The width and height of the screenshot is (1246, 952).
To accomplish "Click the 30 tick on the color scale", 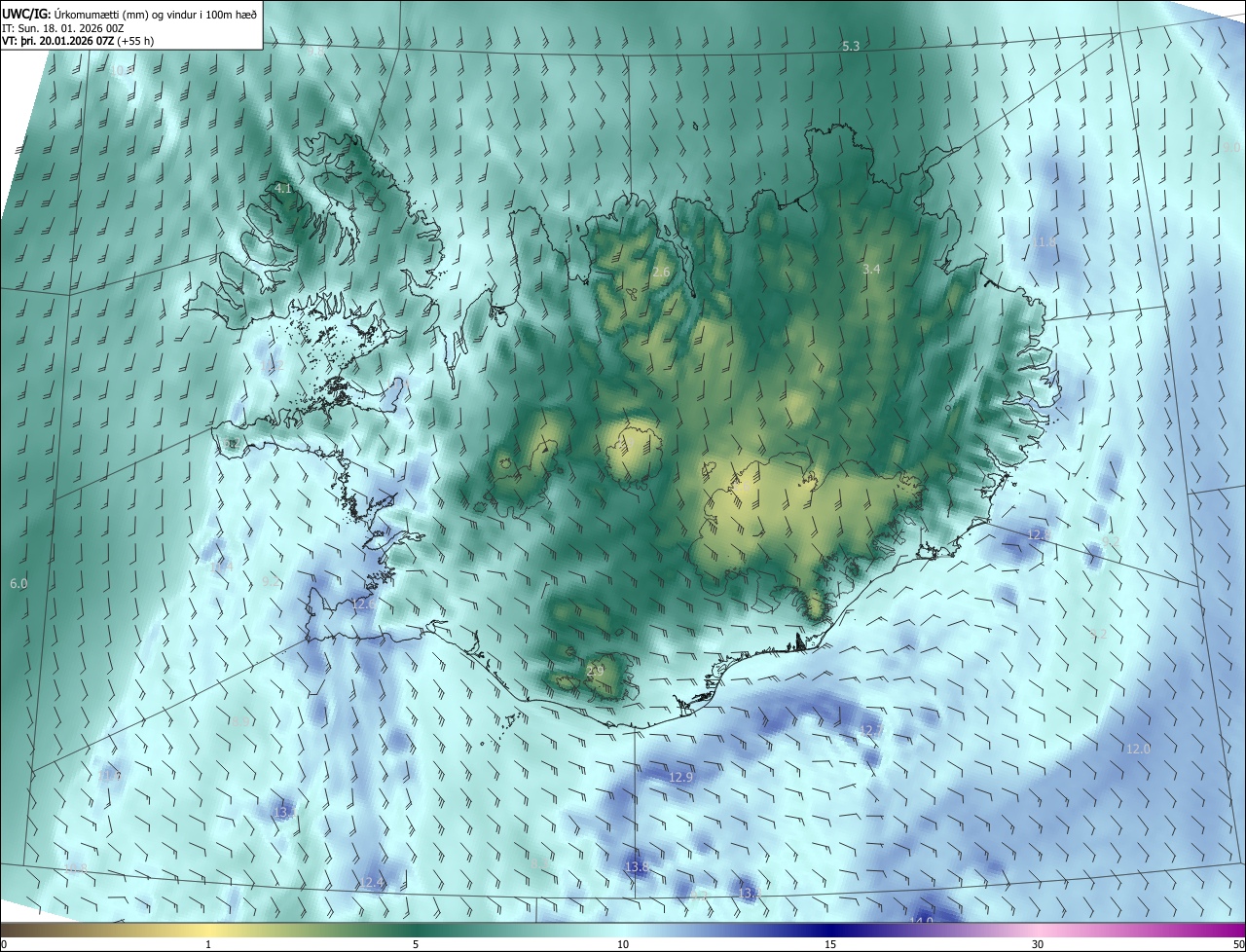I will (x=1038, y=945).
